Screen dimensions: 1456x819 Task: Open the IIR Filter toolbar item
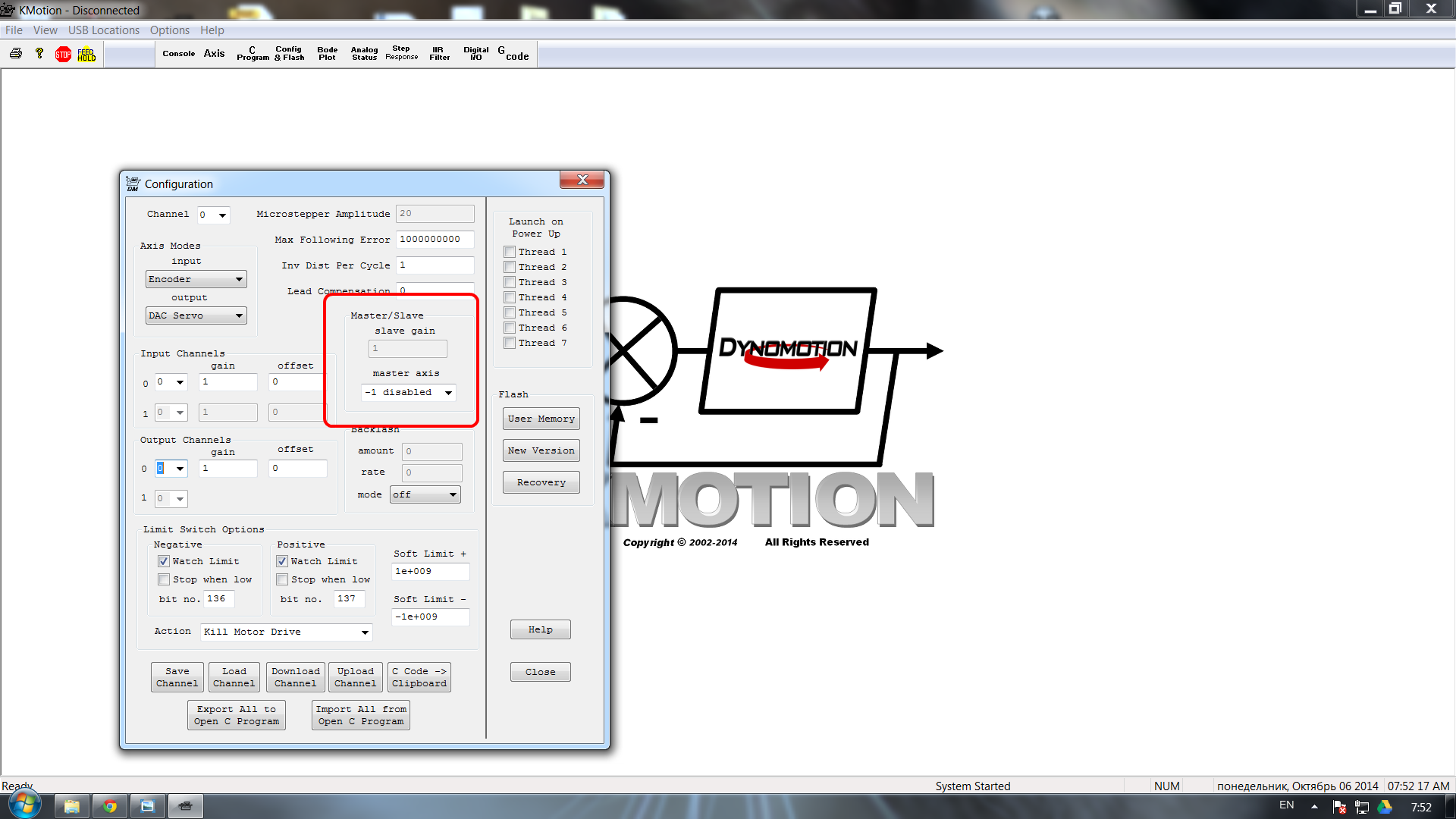(439, 54)
